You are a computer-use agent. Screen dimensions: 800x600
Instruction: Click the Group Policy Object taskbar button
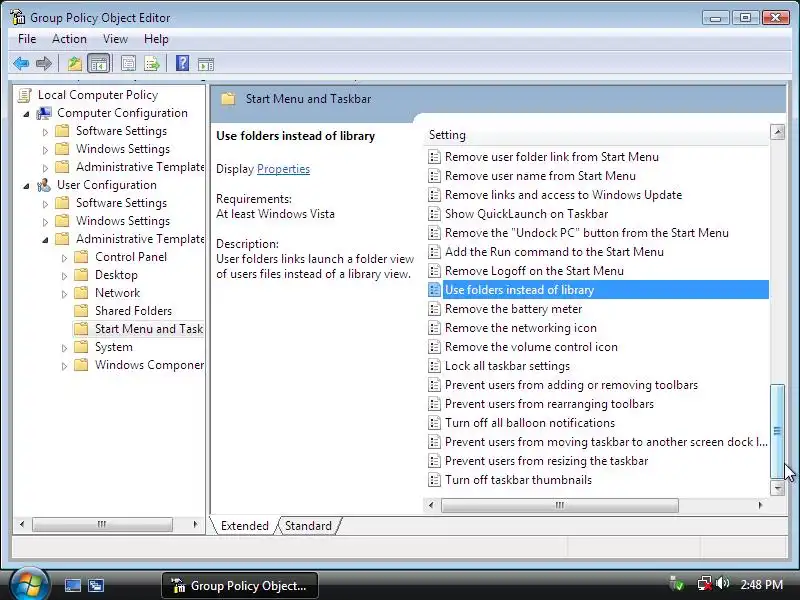tap(240, 585)
